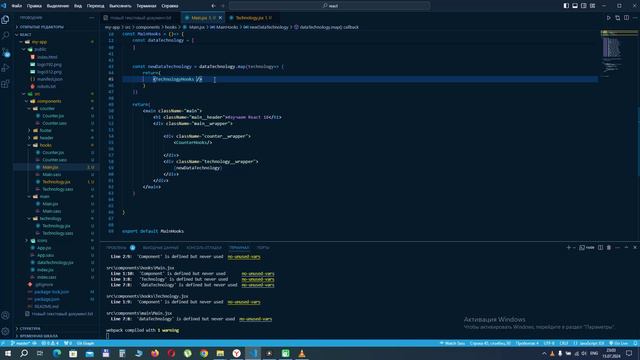Image resolution: width=640 pixels, height=360 pixels.
Task: Click the Run code play icon
Action: pyautogui.click(x=609, y=18)
